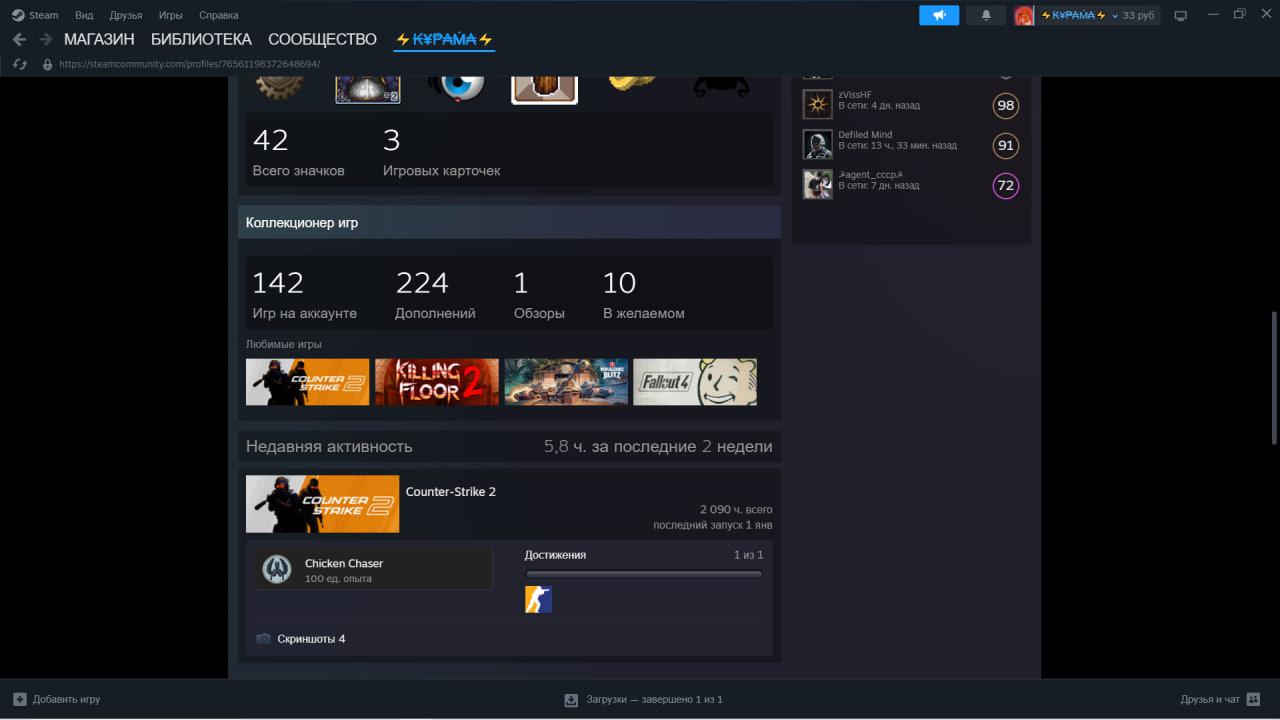
Task: Open Fallout 4 favorite thumbnail
Action: pos(695,382)
